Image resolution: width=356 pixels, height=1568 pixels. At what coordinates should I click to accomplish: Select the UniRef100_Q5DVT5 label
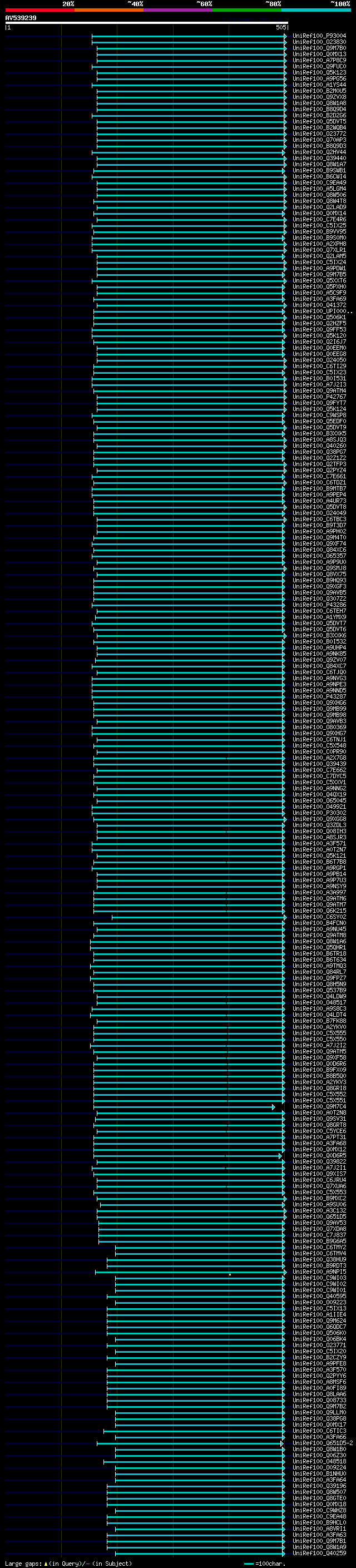point(319,121)
